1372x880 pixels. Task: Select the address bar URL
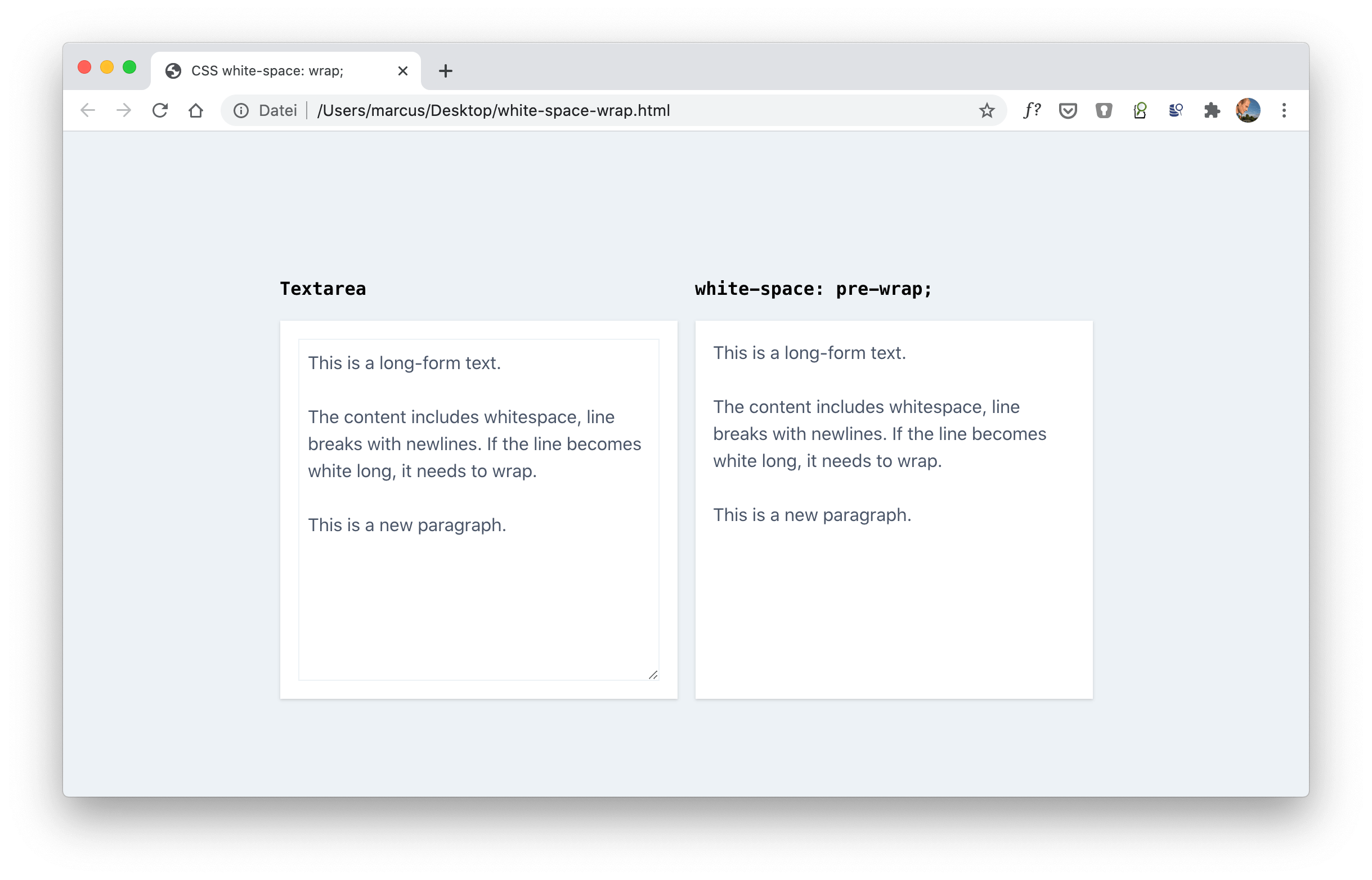(x=495, y=110)
